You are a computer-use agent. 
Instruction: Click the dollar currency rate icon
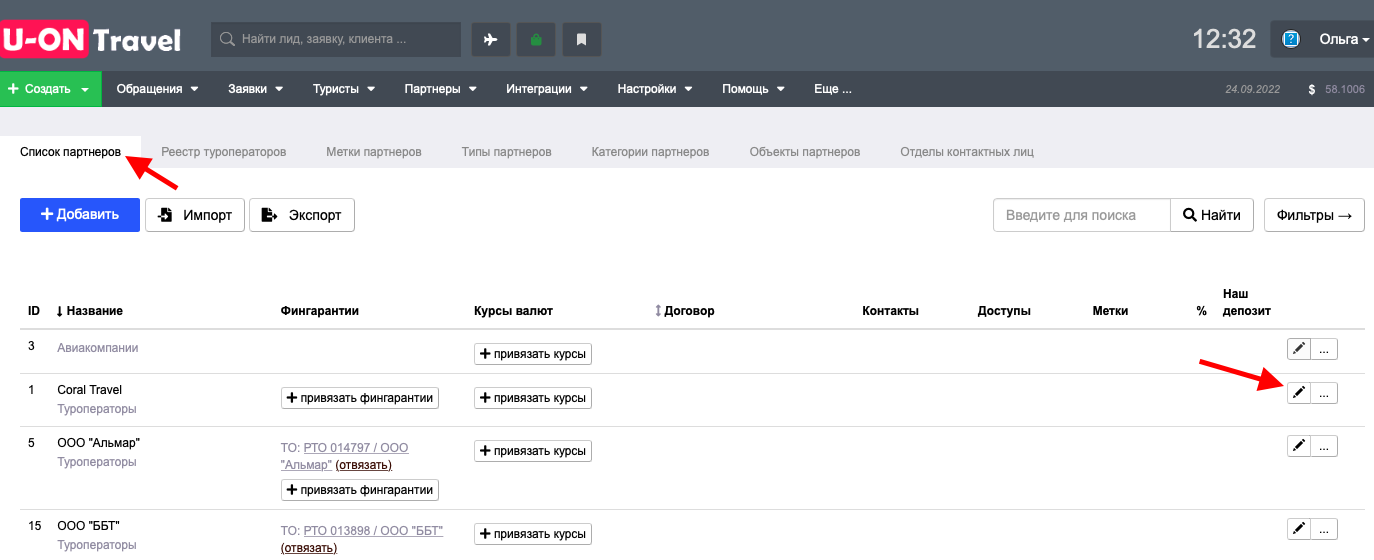click(x=1311, y=89)
